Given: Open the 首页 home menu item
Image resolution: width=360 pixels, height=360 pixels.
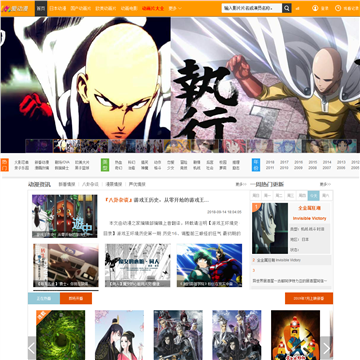Looking at the screenshot, I should [40, 8].
